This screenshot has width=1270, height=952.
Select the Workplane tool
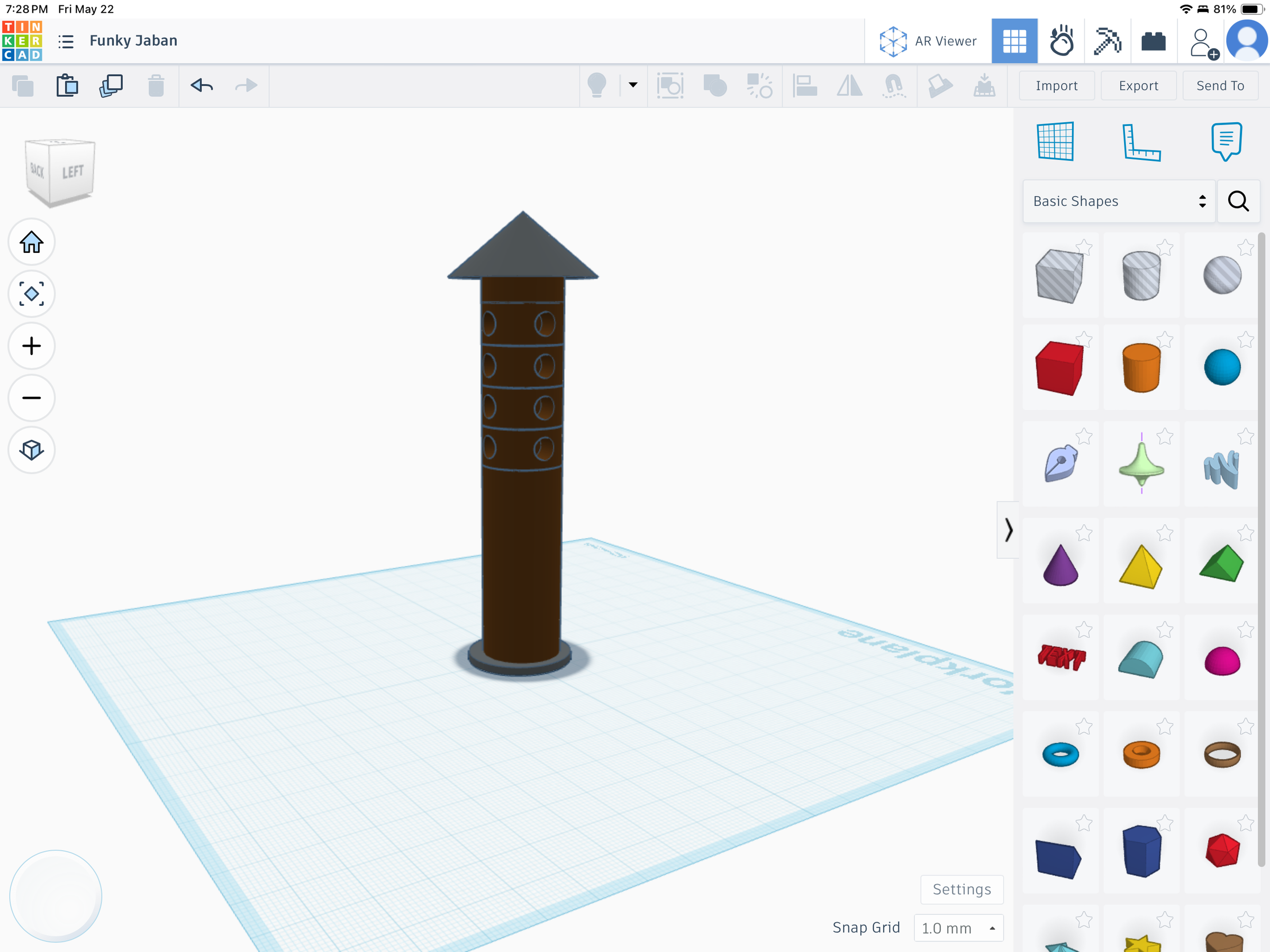(1055, 141)
